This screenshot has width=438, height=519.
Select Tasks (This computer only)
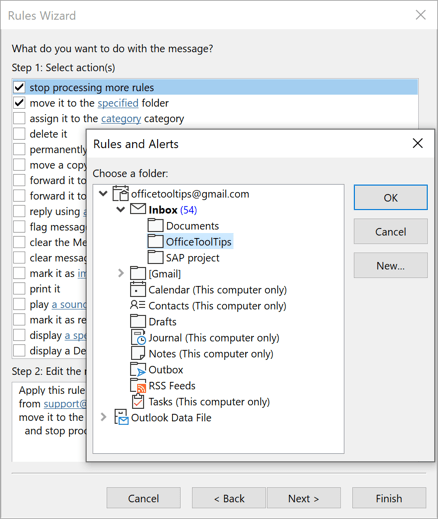point(209,402)
